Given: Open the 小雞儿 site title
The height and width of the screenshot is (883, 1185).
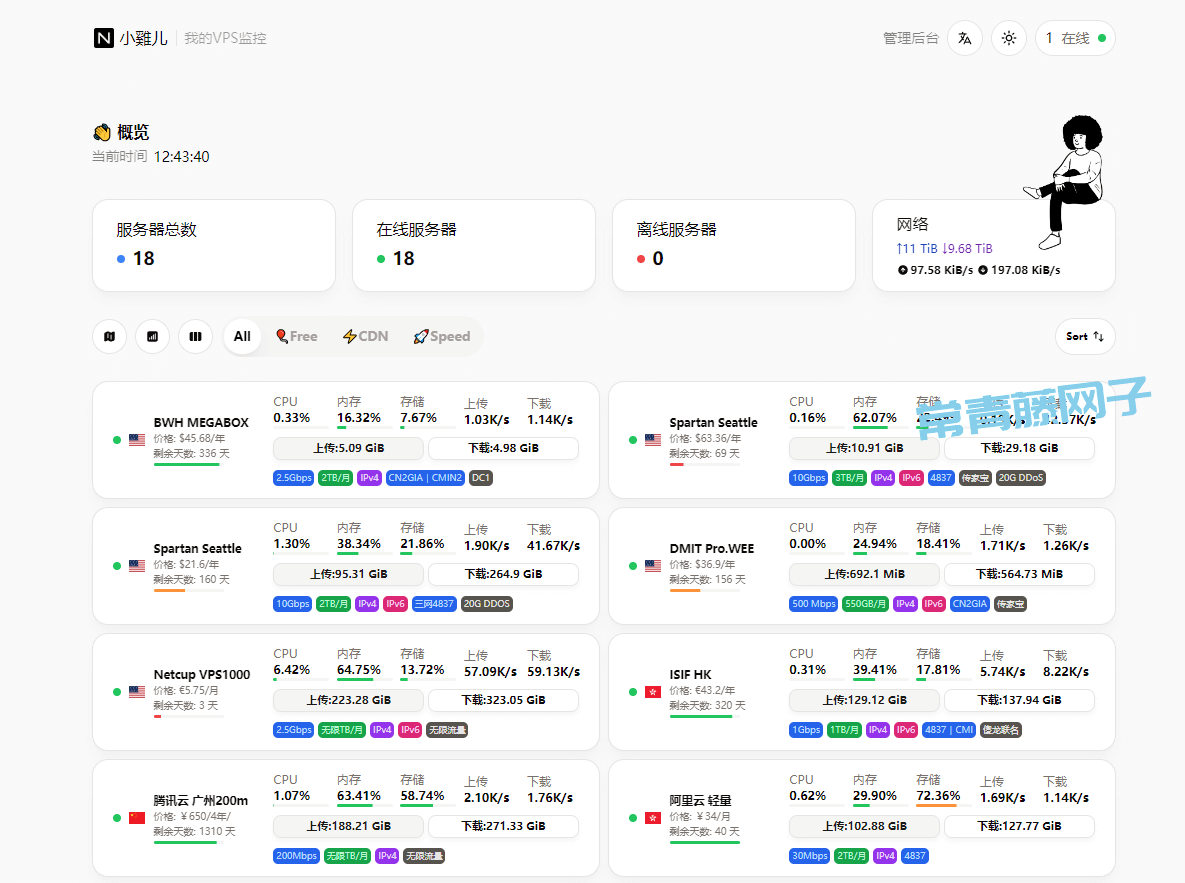Looking at the screenshot, I should click(144, 38).
